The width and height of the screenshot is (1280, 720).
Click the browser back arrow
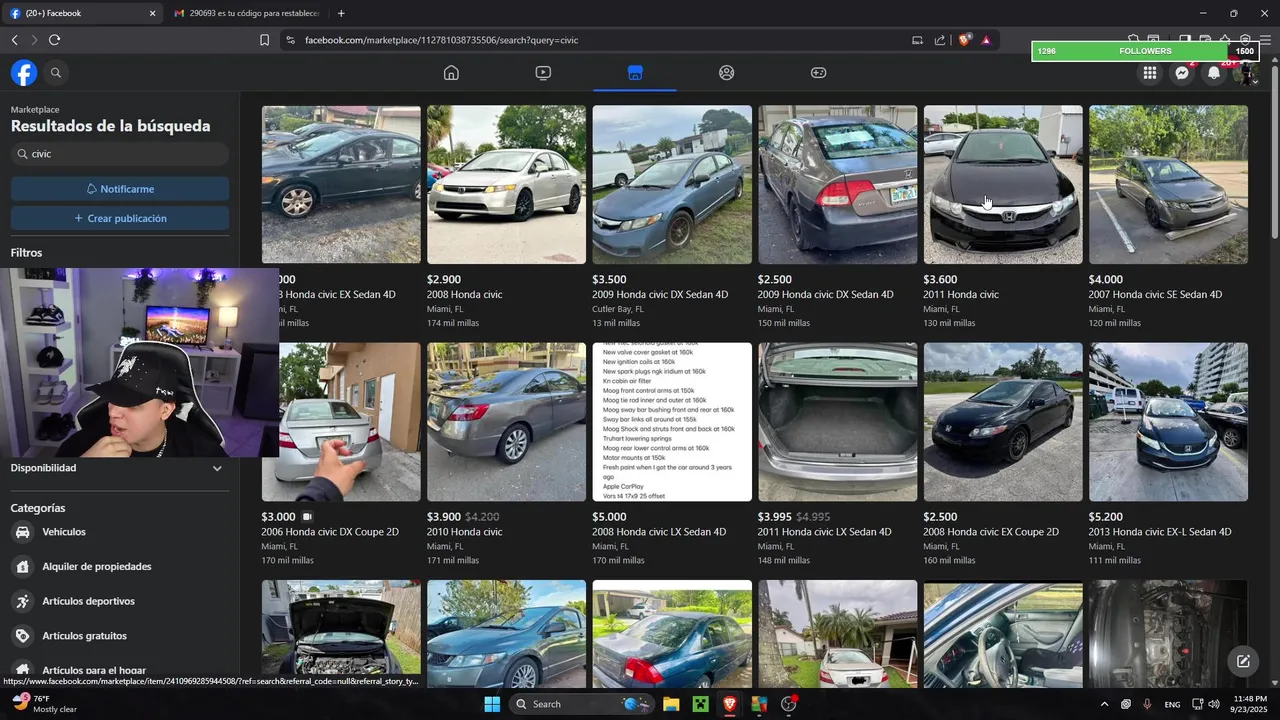click(14, 40)
